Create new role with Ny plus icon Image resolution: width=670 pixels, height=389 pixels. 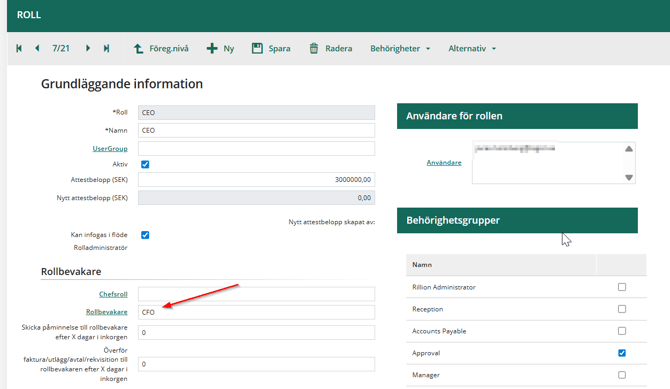[212, 48]
